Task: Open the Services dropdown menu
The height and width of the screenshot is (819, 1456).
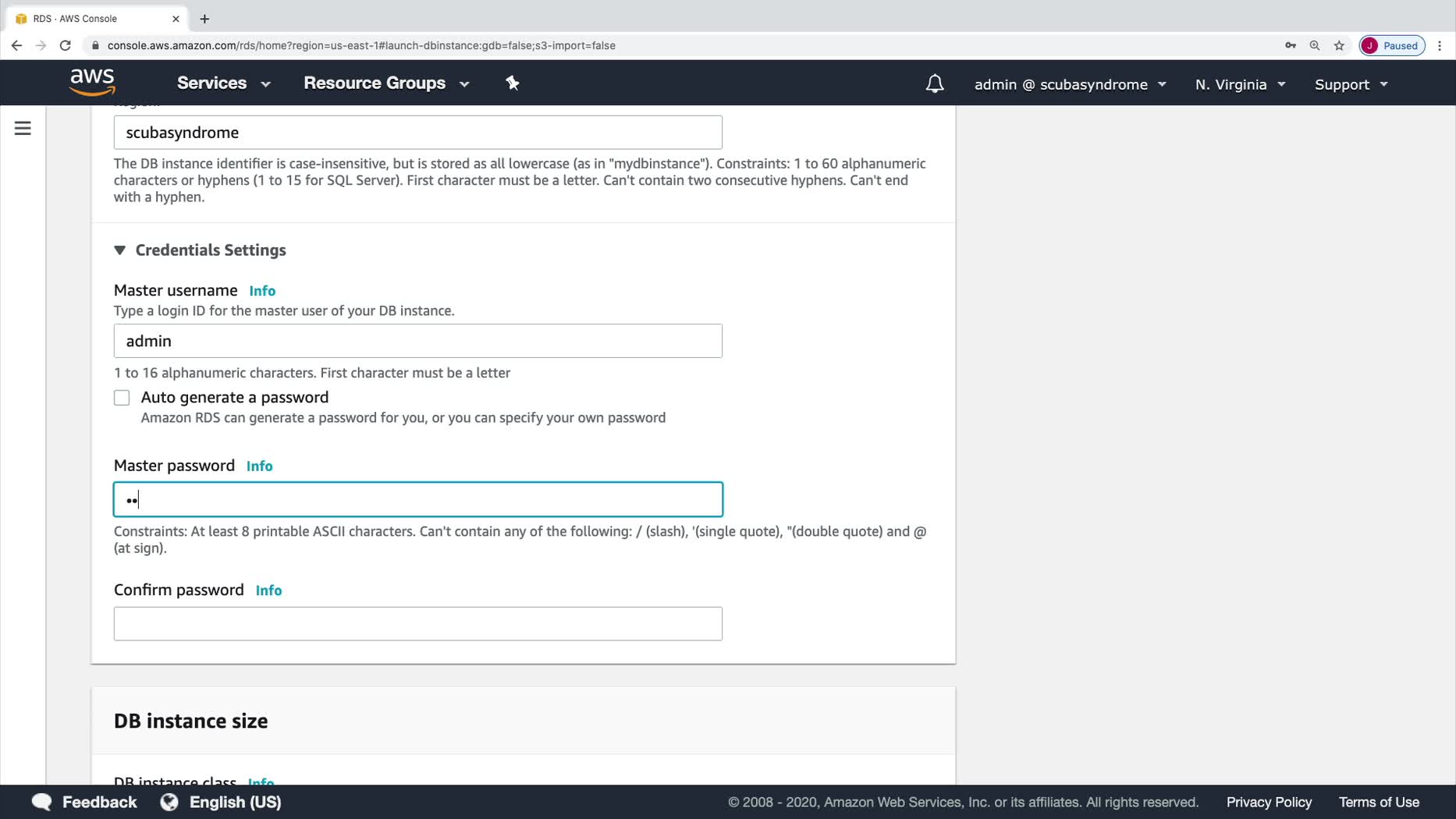Action: click(223, 83)
